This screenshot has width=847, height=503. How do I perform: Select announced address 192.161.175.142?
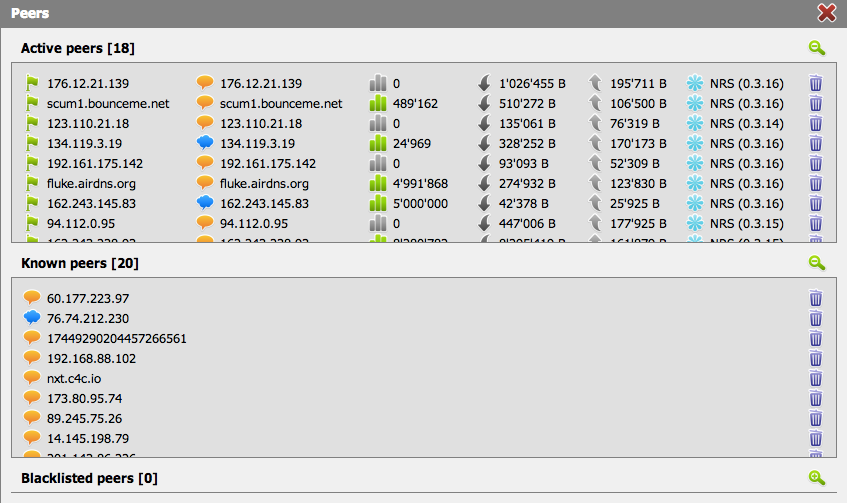coord(268,164)
